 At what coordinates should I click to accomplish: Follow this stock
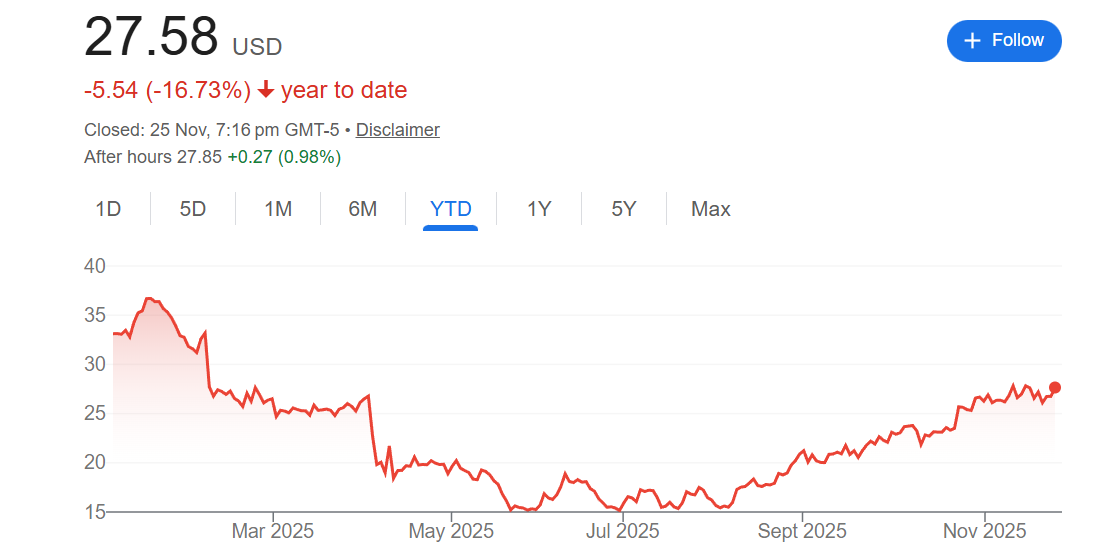[1004, 40]
